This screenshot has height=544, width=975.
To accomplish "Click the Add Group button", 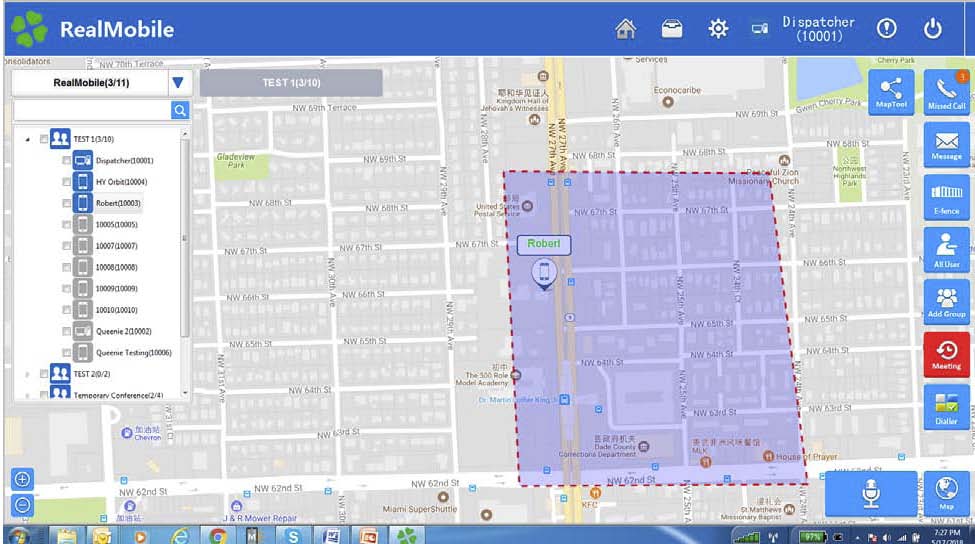I will pos(946,302).
